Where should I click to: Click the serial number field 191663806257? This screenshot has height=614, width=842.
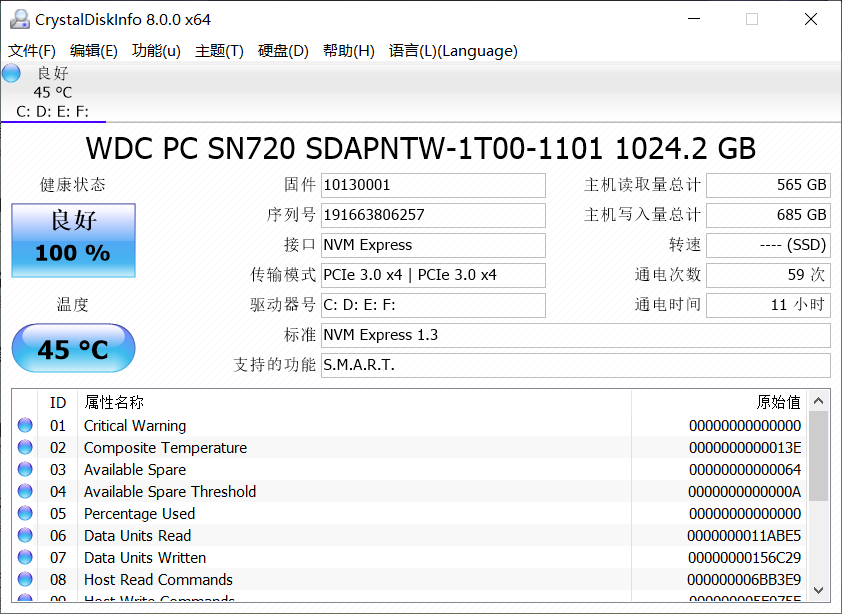click(x=433, y=215)
